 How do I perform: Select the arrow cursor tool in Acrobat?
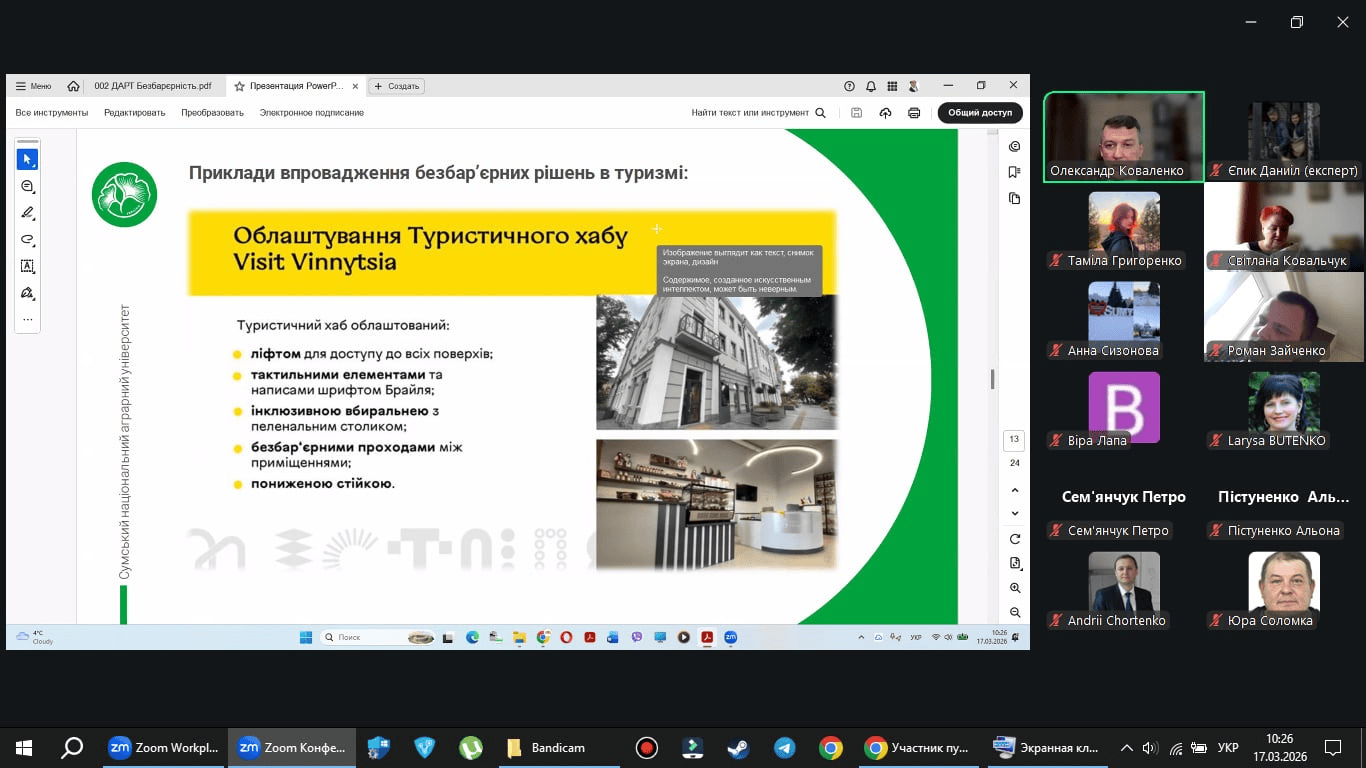tap(27, 160)
